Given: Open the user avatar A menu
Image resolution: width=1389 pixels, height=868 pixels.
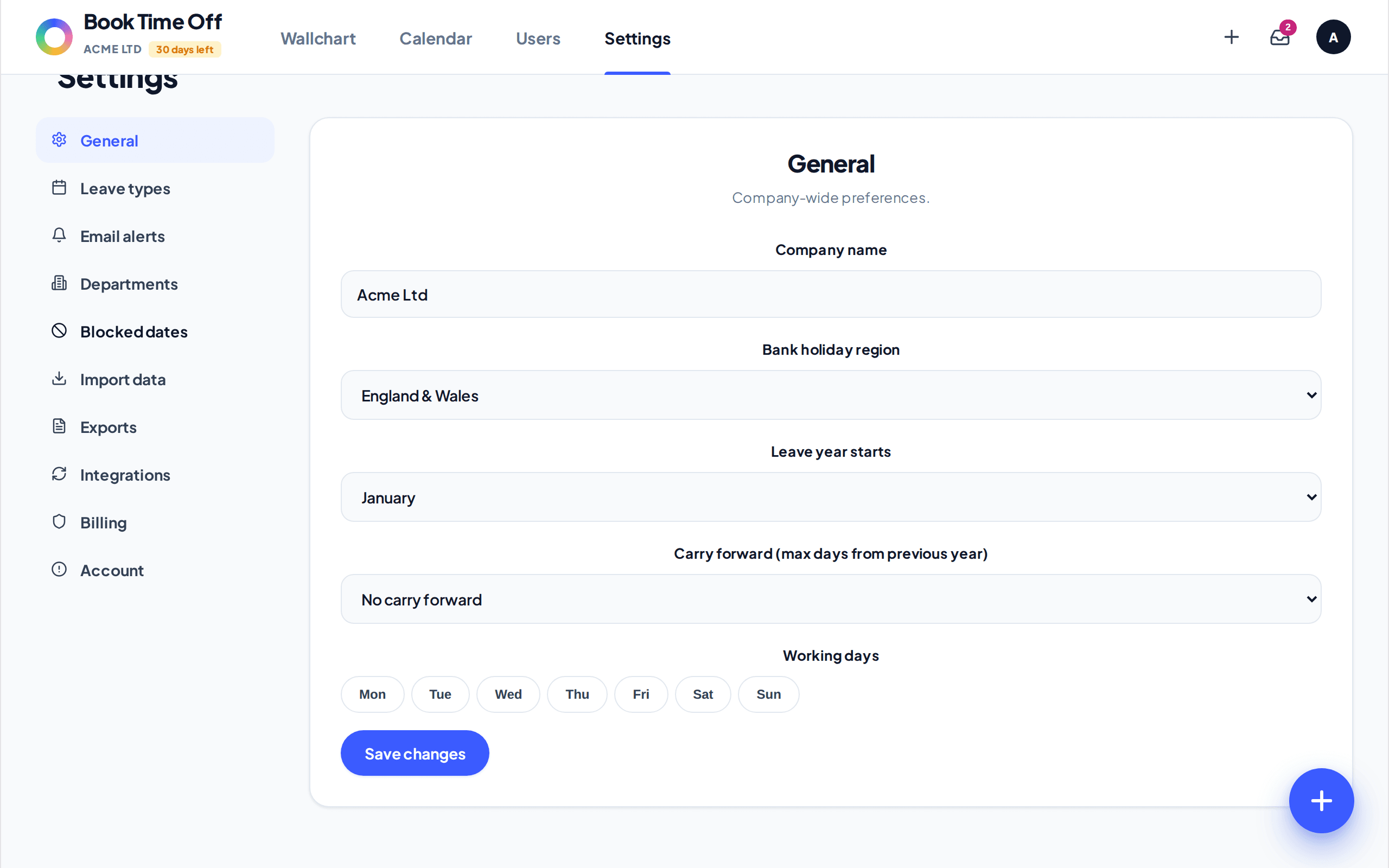Looking at the screenshot, I should point(1333,37).
